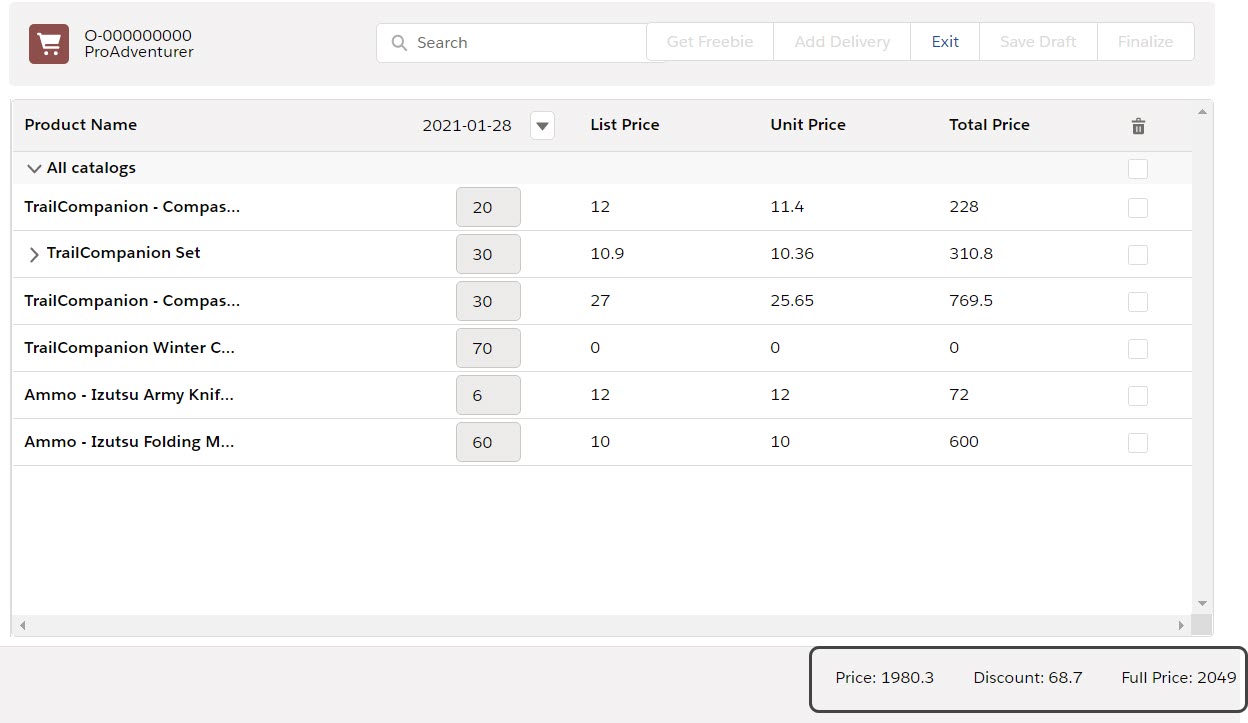Tick the checkbox for All catalogs row
Screen dimensions: 1248x723
1138,169
